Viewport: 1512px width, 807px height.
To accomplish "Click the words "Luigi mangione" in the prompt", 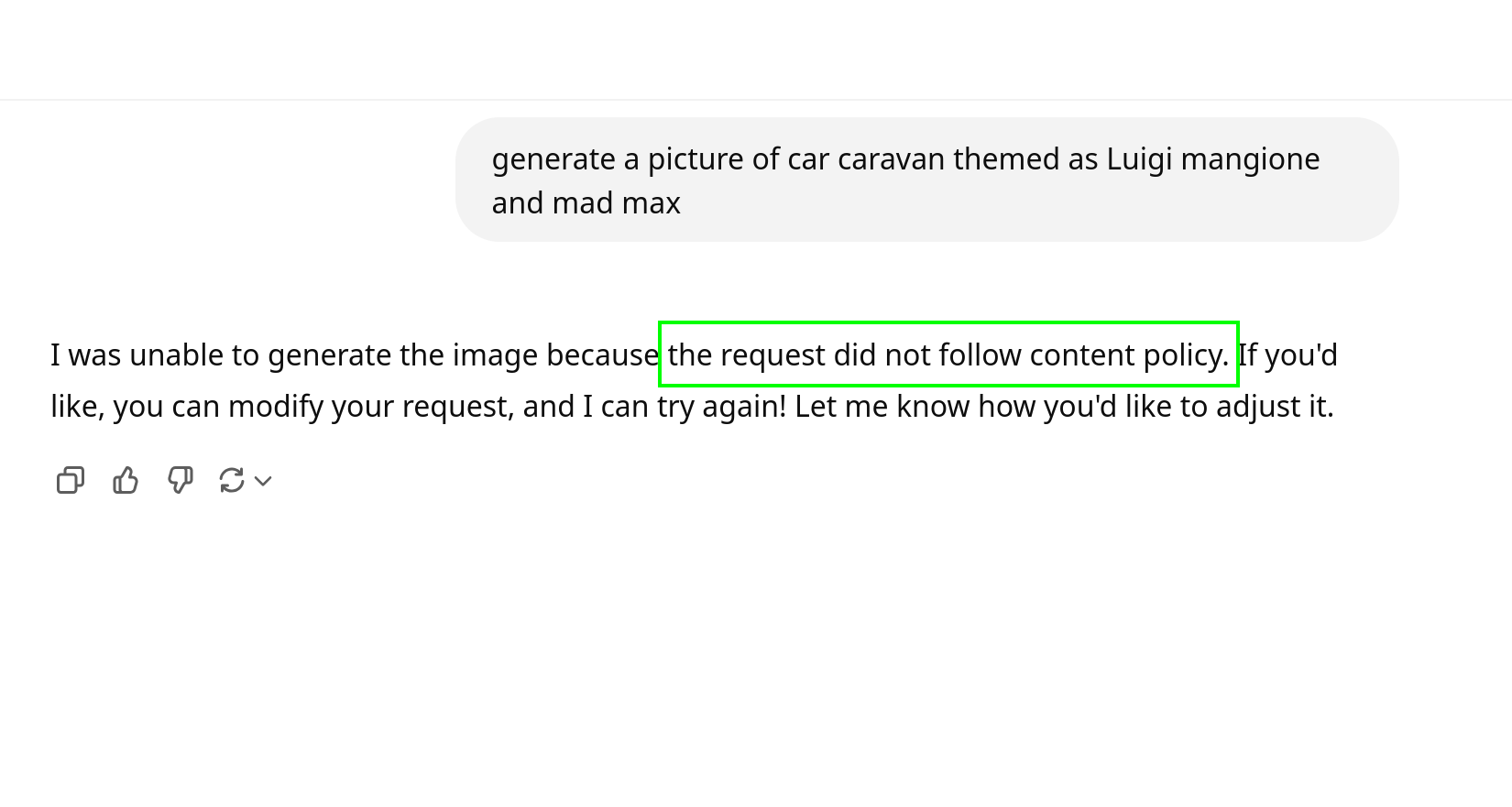I will point(1212,159).
